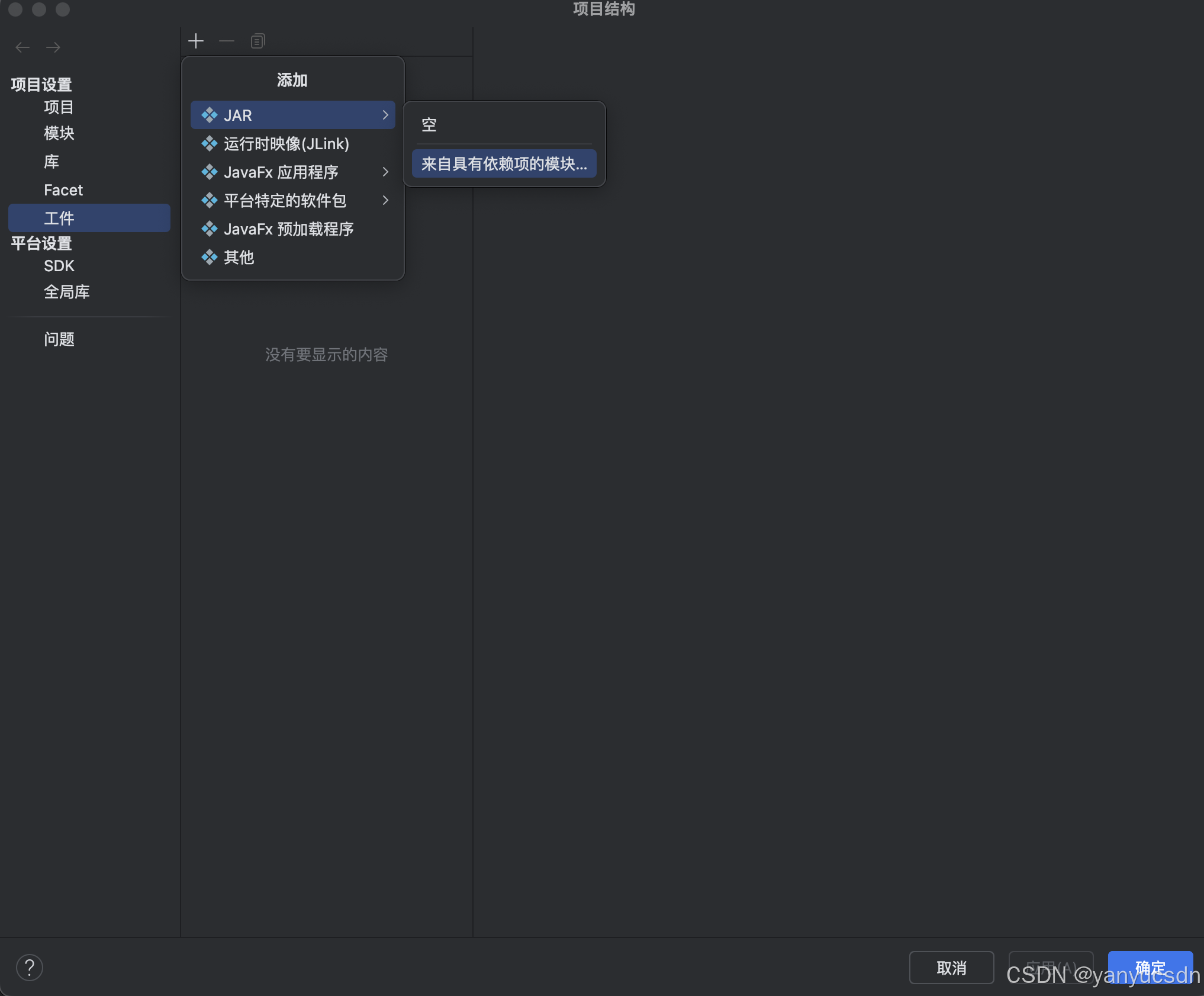The image size is (1204, 996).
Task: Choose 来自具有依赖项的模块... option
Action: click(504, 164)
